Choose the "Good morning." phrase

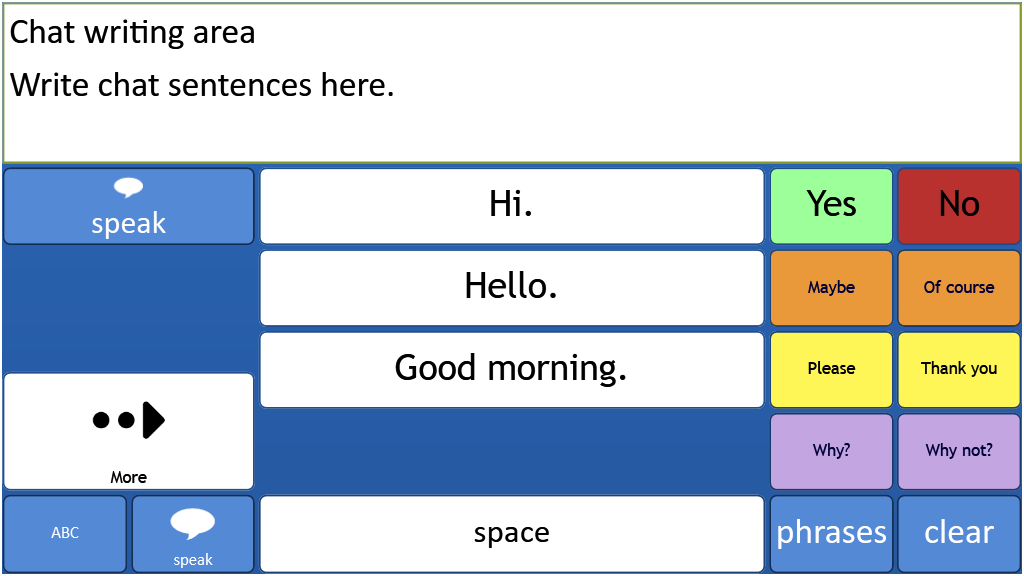[x=511, y=370]
